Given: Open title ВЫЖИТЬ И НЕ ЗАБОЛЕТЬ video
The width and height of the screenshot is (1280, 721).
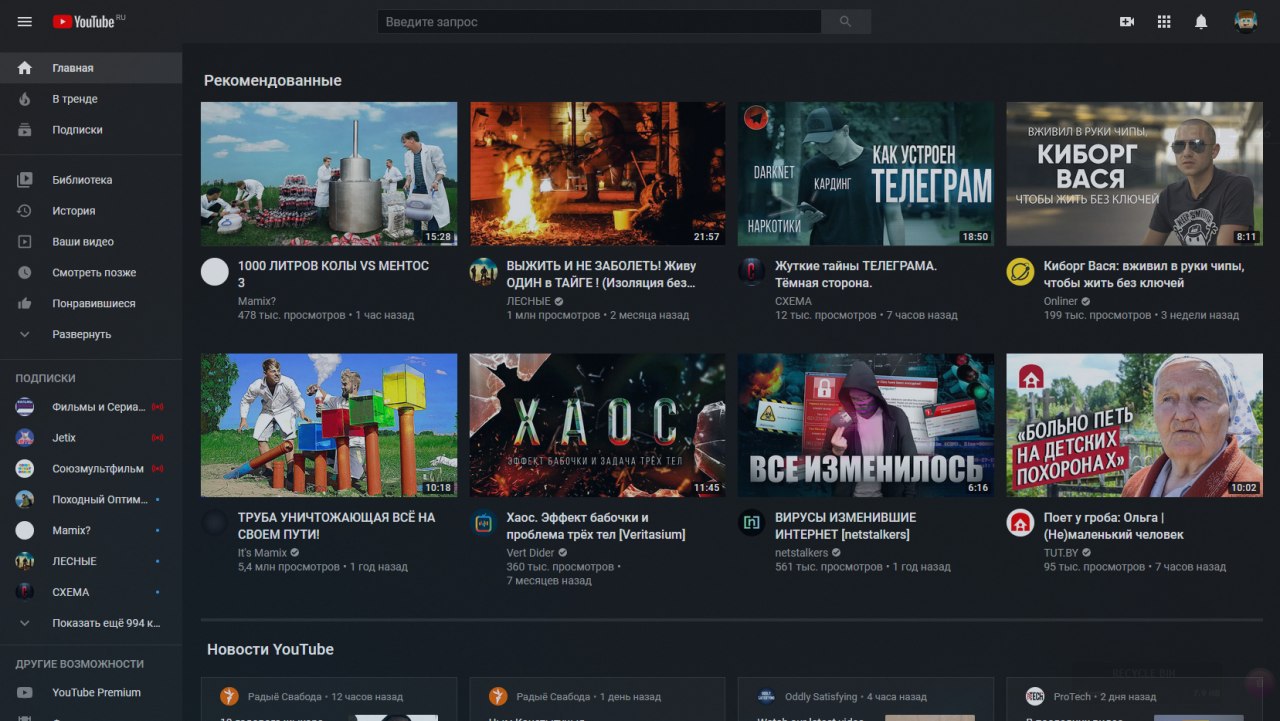Looking at the screenshot, I should pyautogui.click(x=601, y=275).
